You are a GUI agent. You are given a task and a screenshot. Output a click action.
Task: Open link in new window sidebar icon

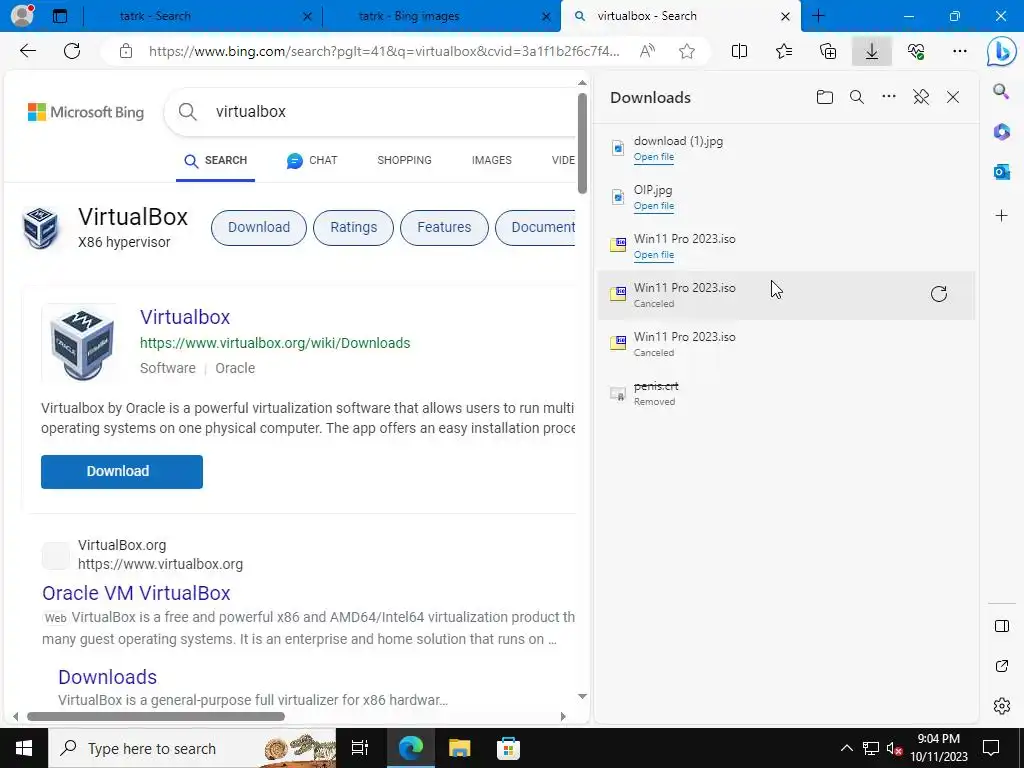1001,666
